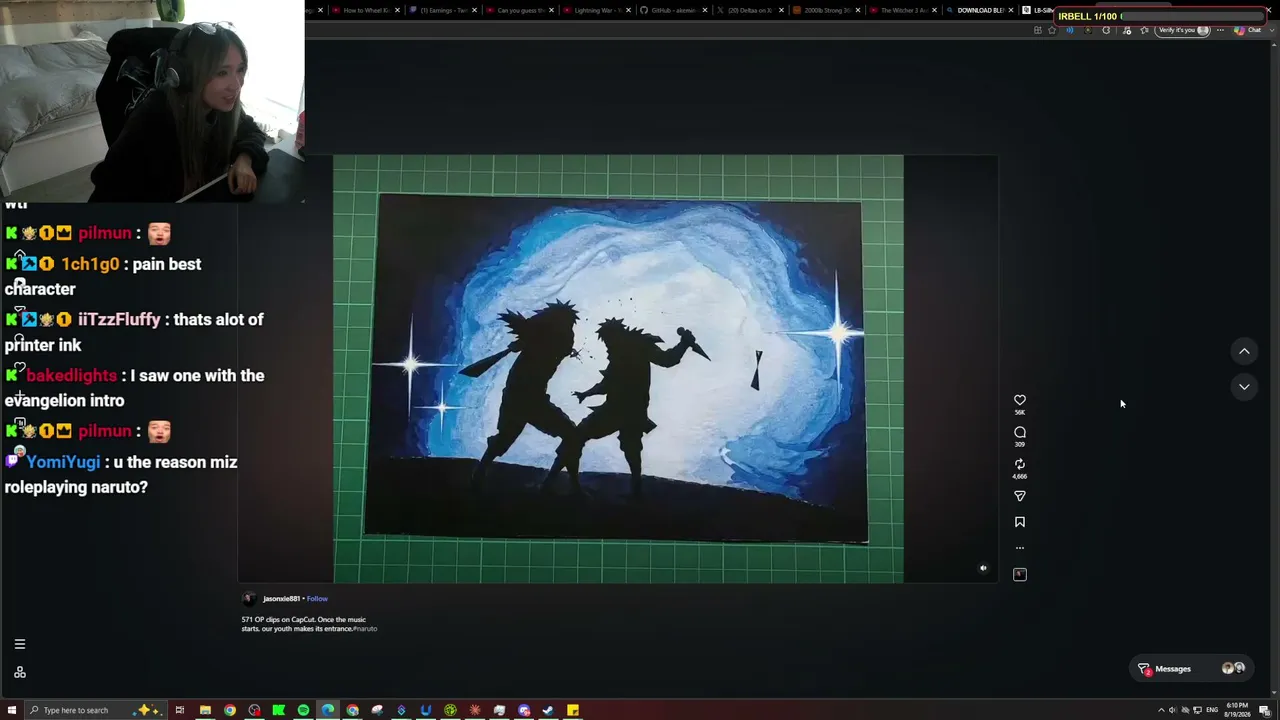Click iiTzzFluffy's username in chat
The width and height of the screenshot is (1280, 720).
(119, 320)
